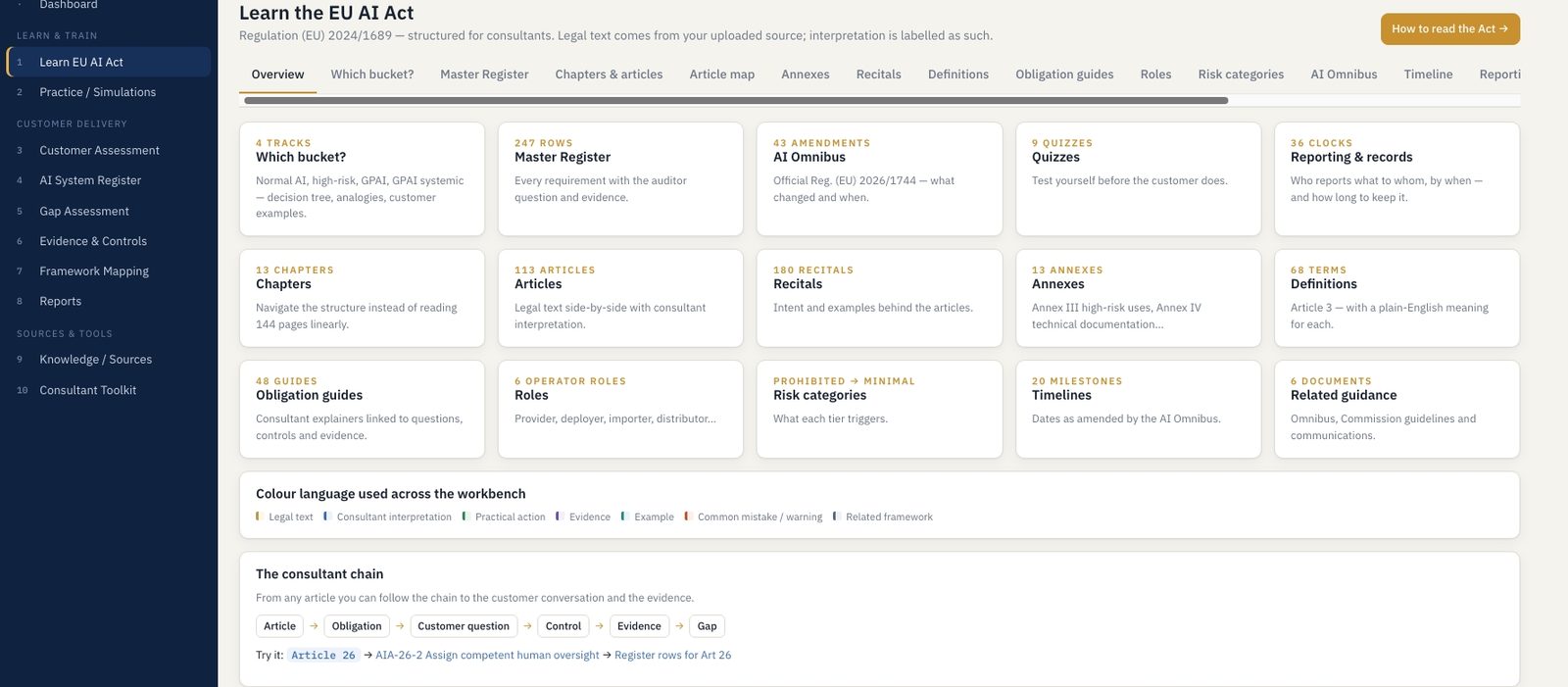Open the Chapters card

coord(362,298)
